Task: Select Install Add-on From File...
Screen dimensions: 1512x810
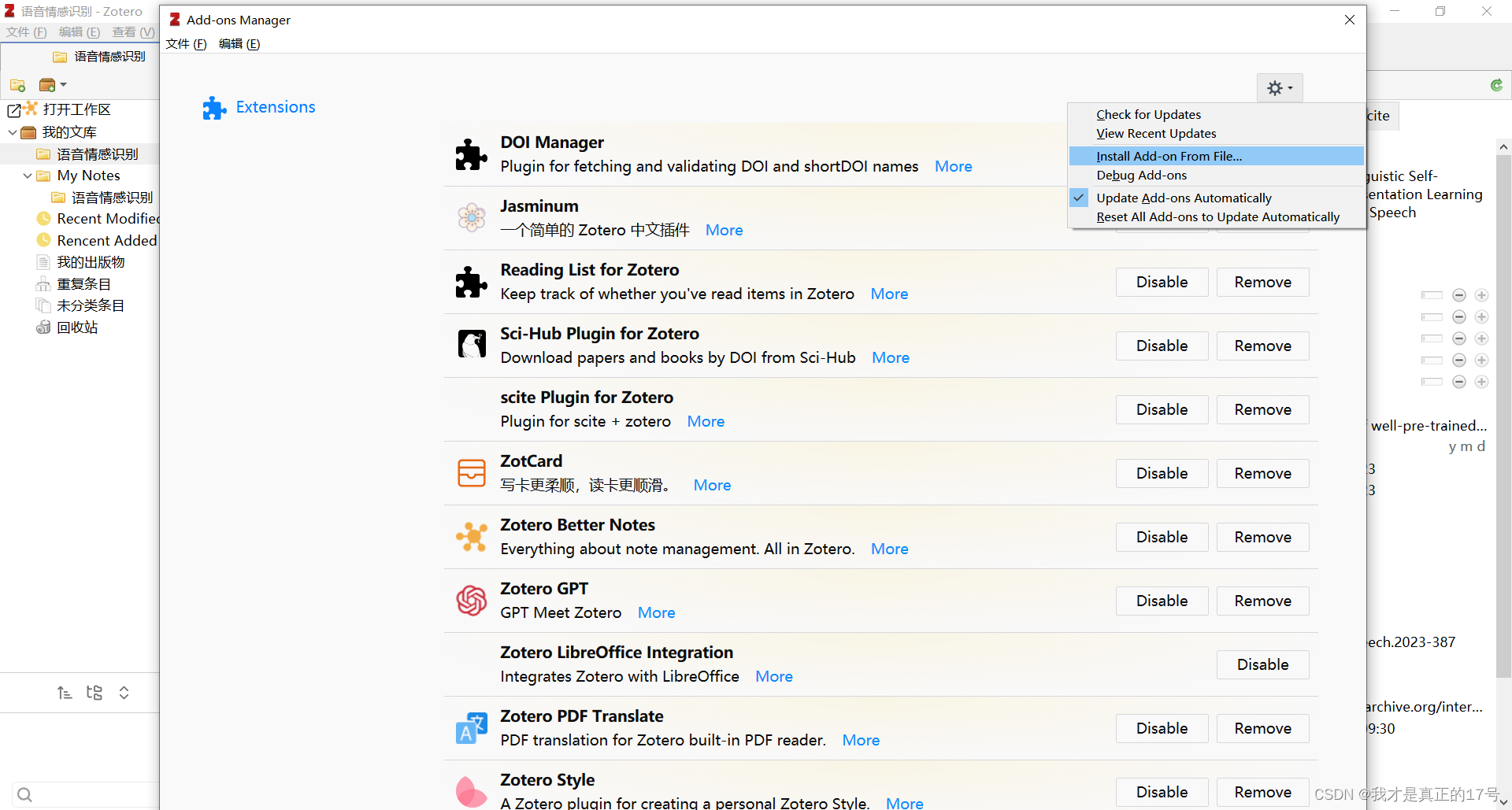Action: pos(1216,156)
